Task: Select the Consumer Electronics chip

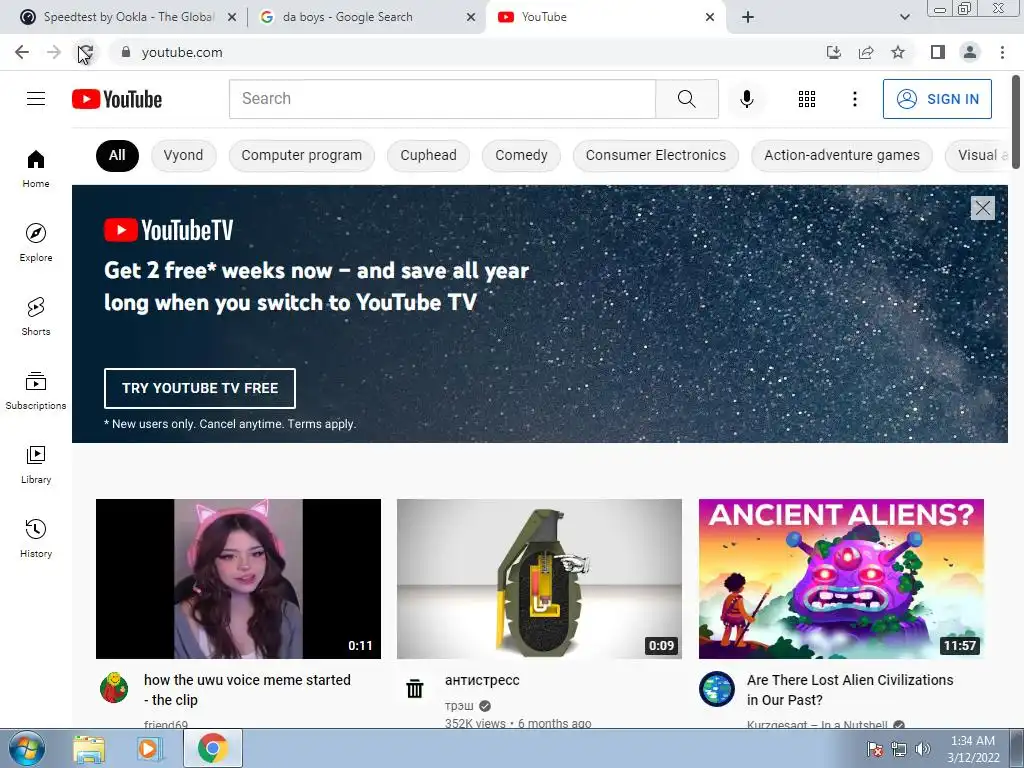Action: 656,155
